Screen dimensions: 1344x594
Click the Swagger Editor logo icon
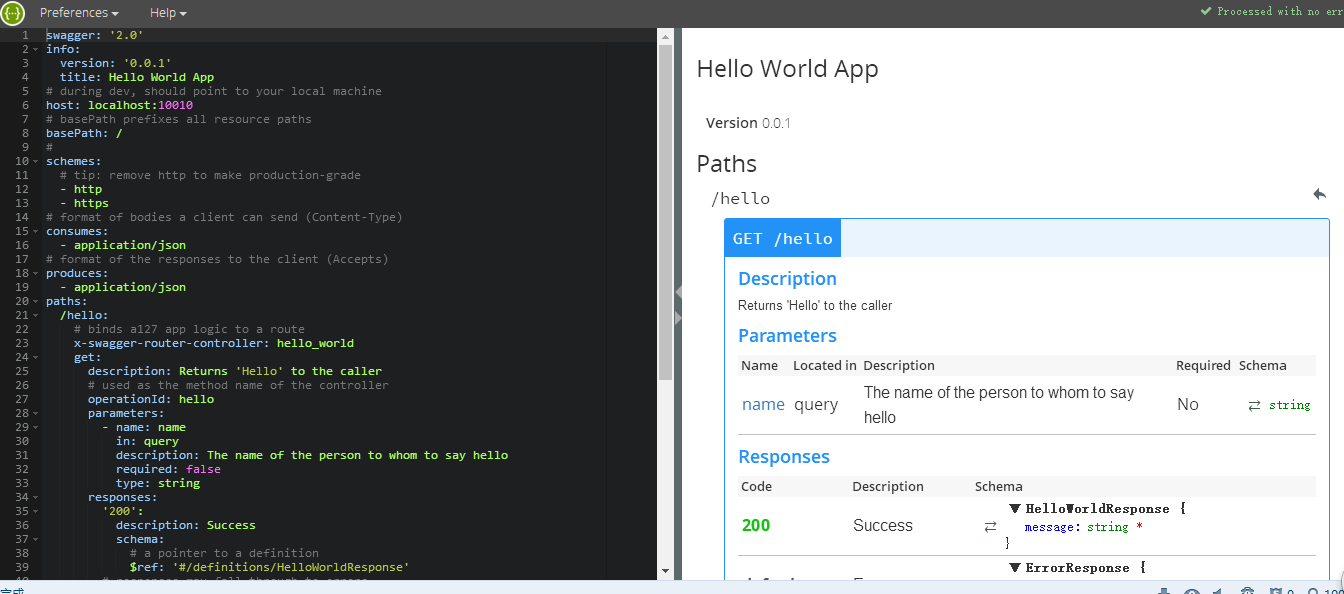[13, 13]
